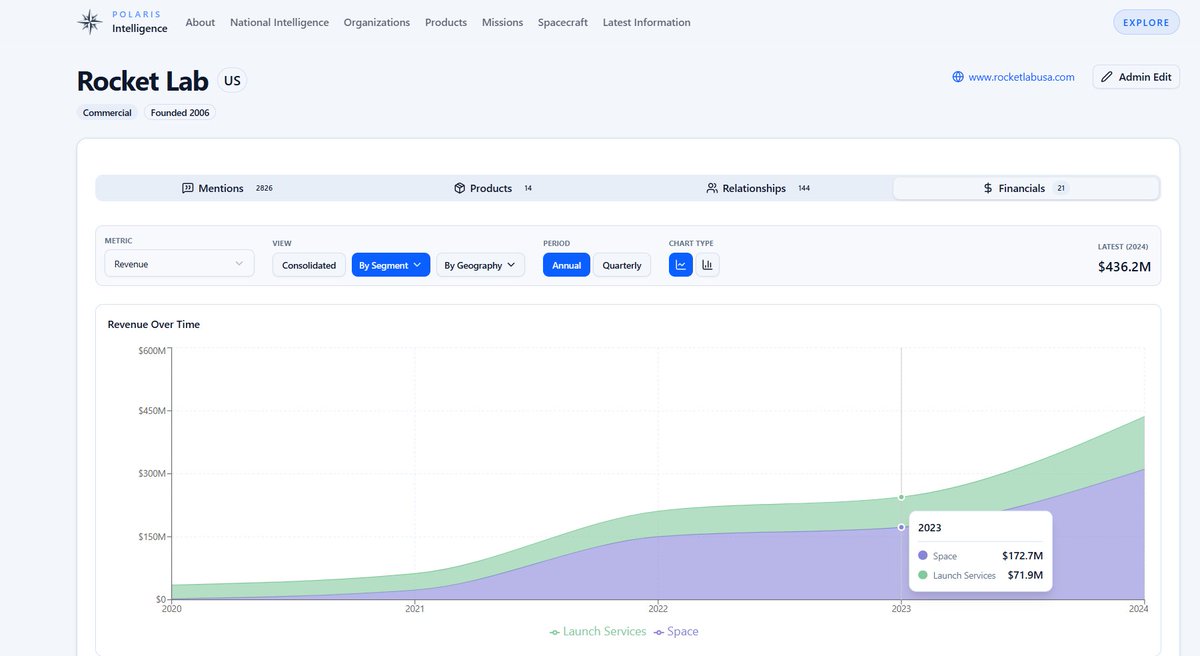This screenshot has width=1200, height=656.
Task: Open the By Geography dropdown
Action: click(x=480, y=265)
